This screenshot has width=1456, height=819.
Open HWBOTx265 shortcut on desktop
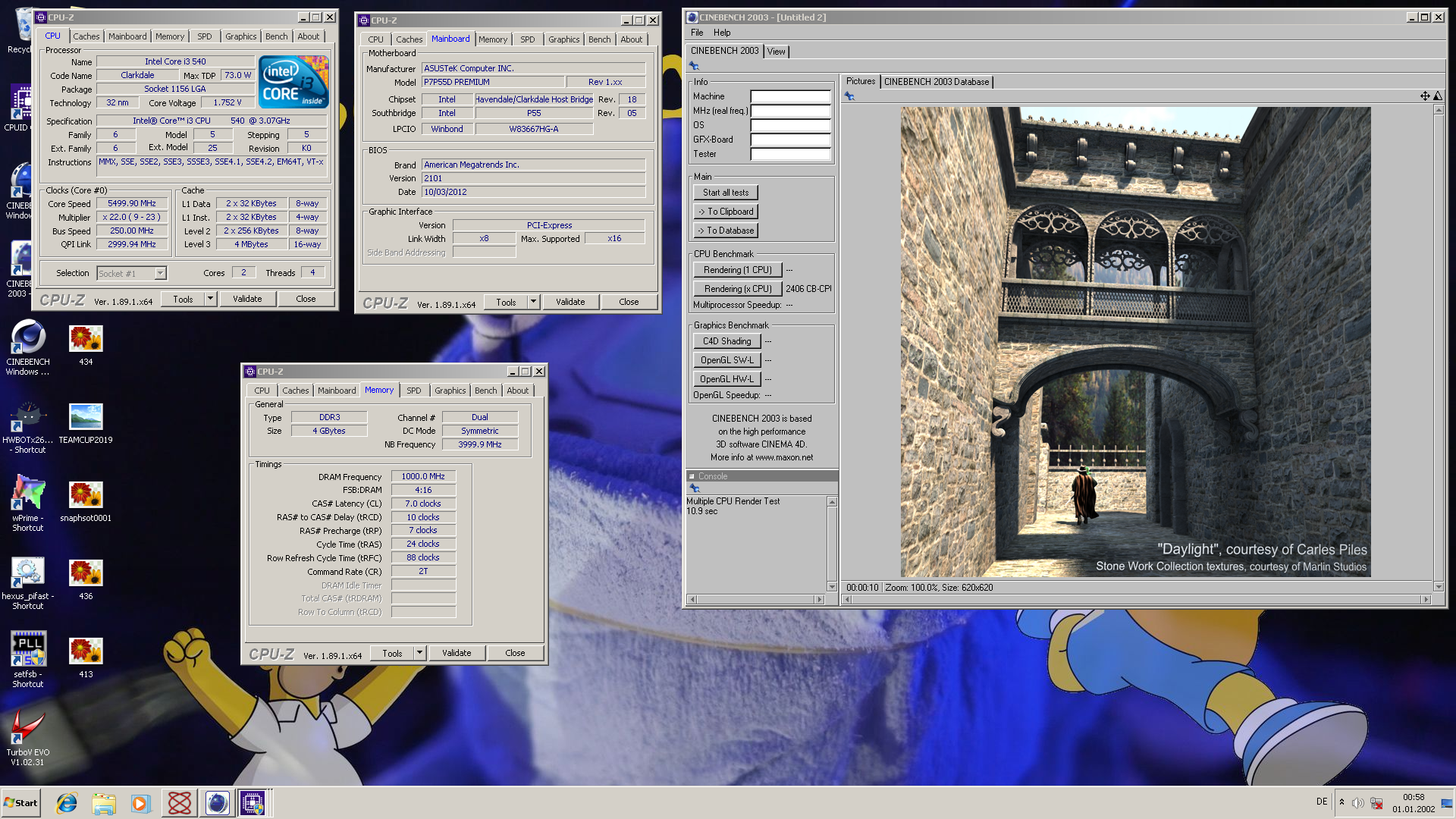(28, 427)
